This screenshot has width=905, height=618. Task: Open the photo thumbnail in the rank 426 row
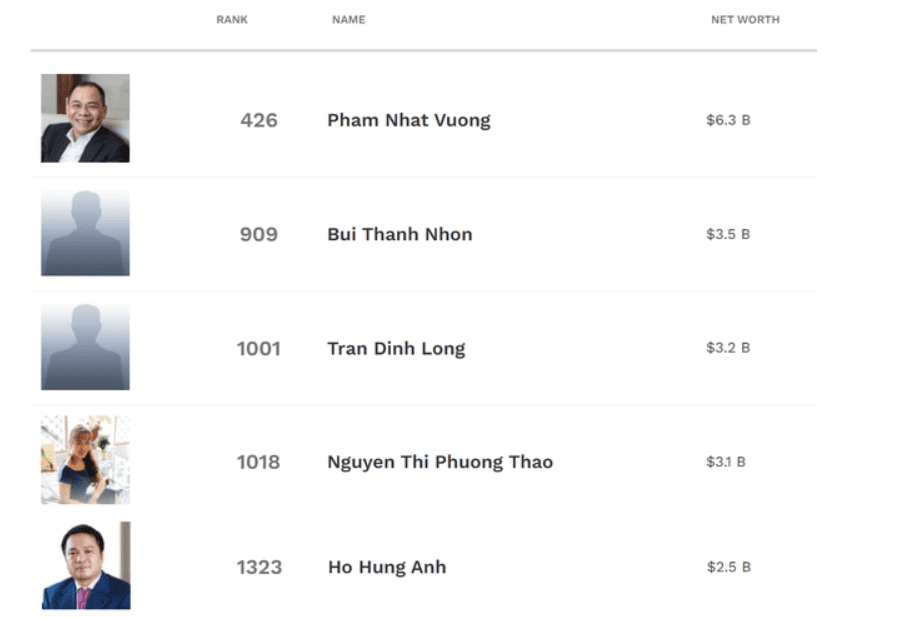[85, 118]
